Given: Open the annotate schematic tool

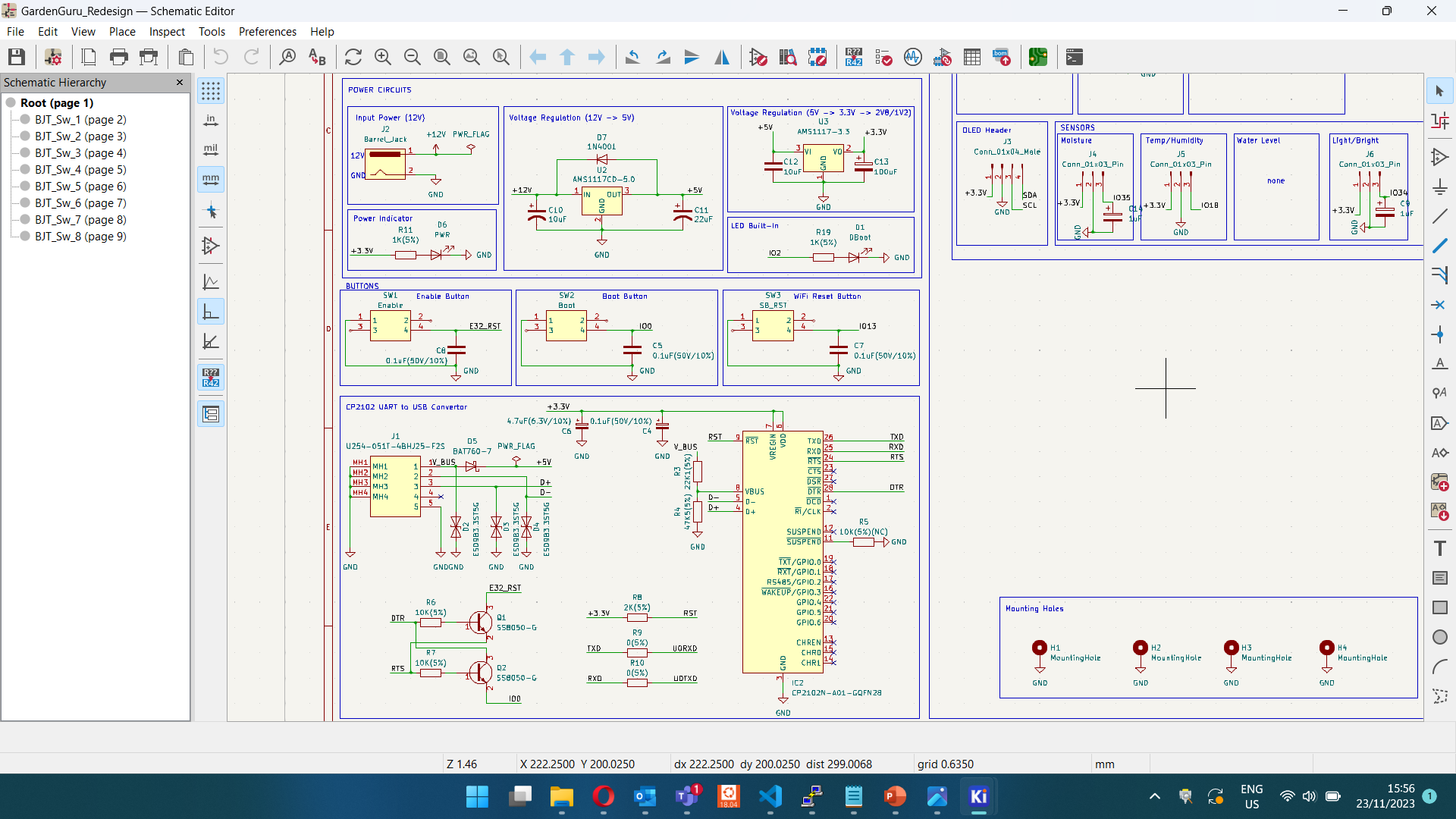Looking at the screenshot, I should coord(854,57).
